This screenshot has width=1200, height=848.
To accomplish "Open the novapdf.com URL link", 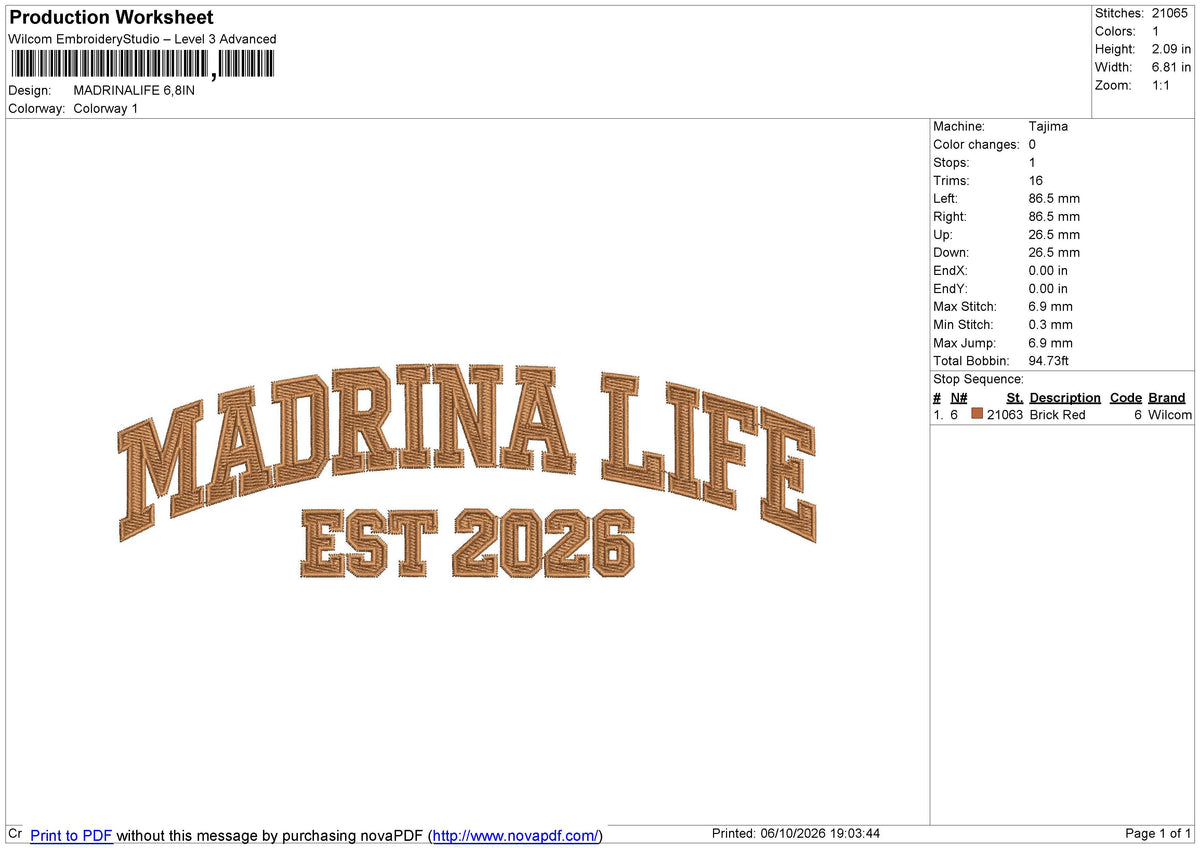I will point(515,835).
